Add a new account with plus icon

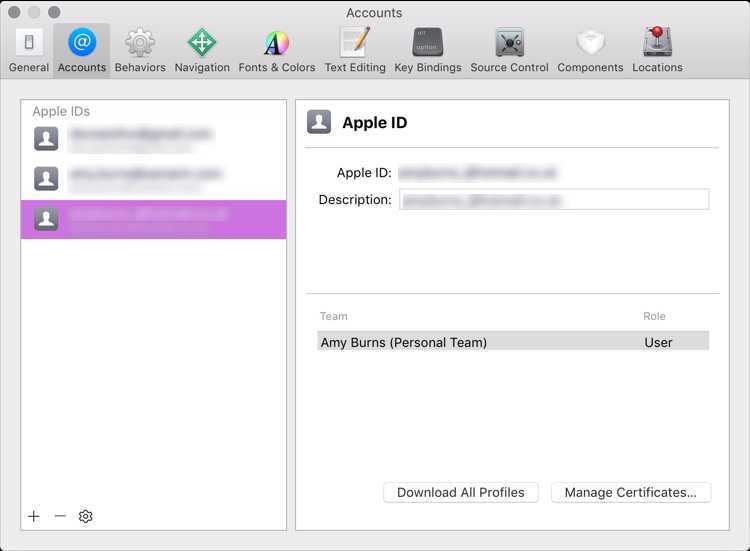[x=33, y=516]
